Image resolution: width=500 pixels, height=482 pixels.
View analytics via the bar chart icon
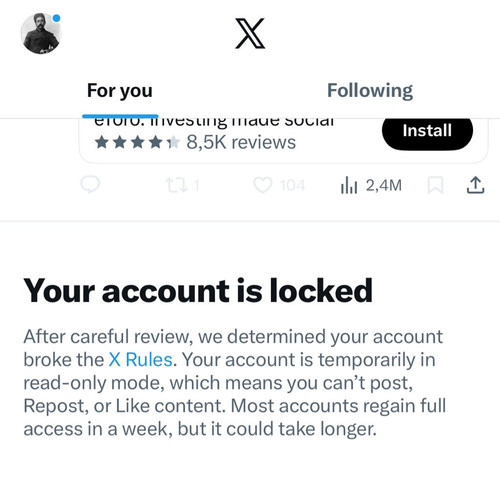click(x=349, y=186)
